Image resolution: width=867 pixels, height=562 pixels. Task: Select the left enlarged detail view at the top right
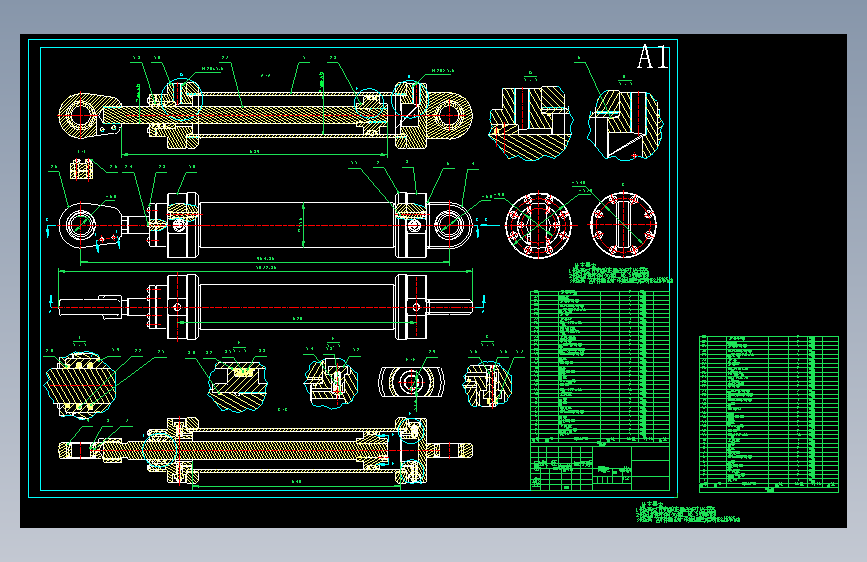[x=530, y=123]
